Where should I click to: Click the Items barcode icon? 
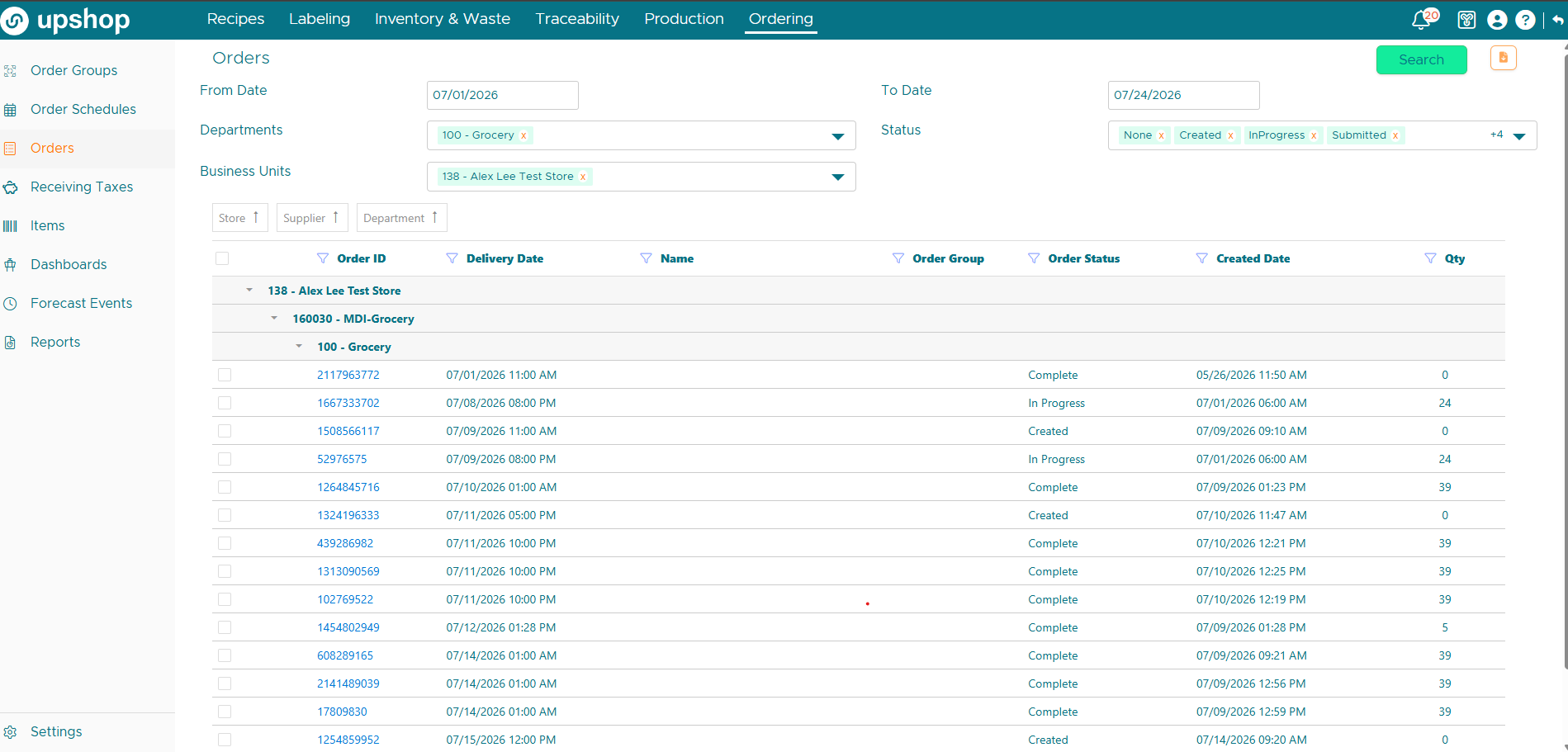[10, 226]
